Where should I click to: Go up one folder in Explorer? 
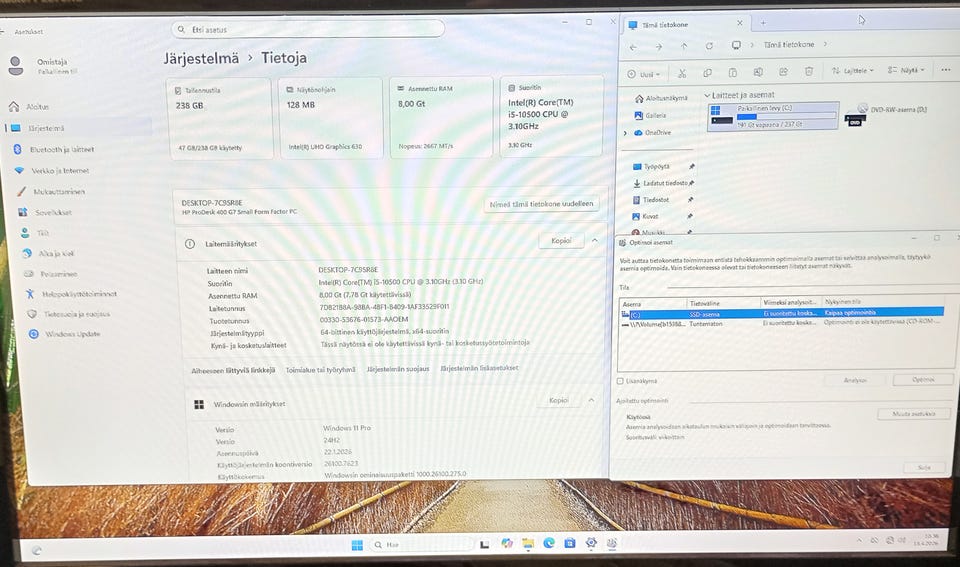pyautogui.click(x=684, y=46)
